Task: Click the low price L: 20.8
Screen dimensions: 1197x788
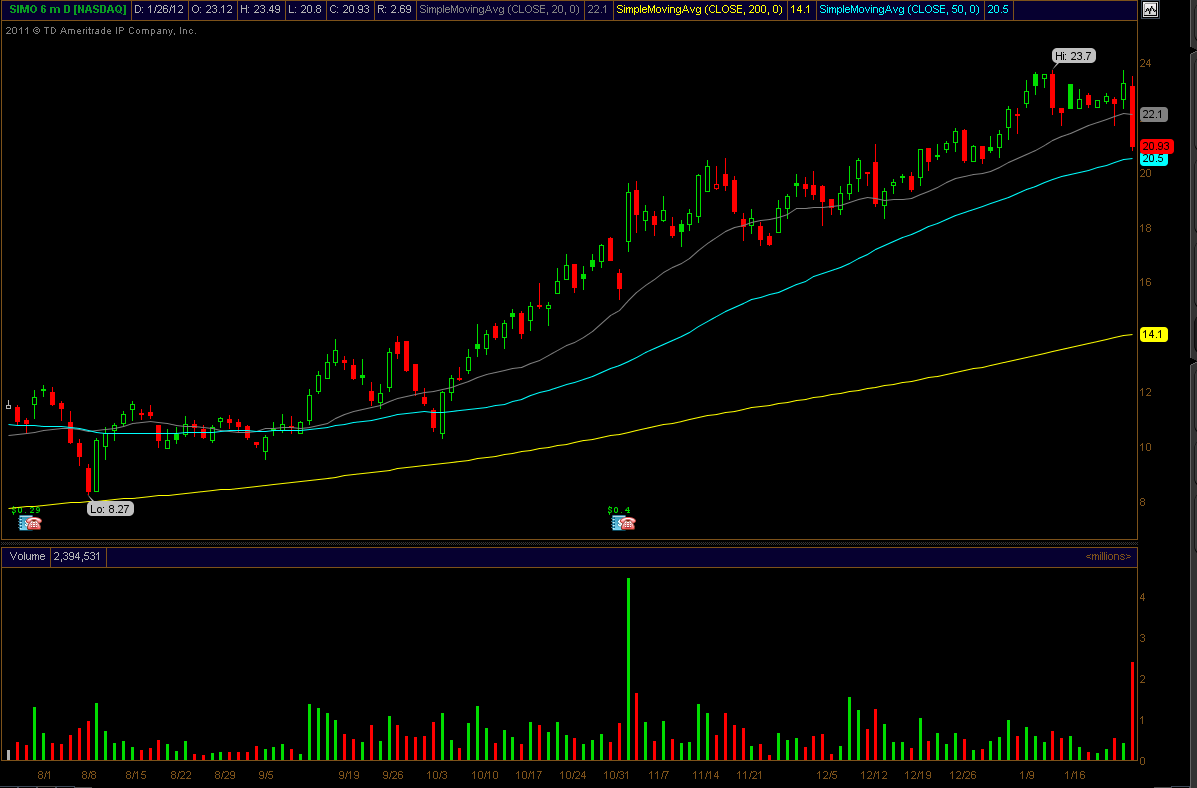Action: coord(305,10)
